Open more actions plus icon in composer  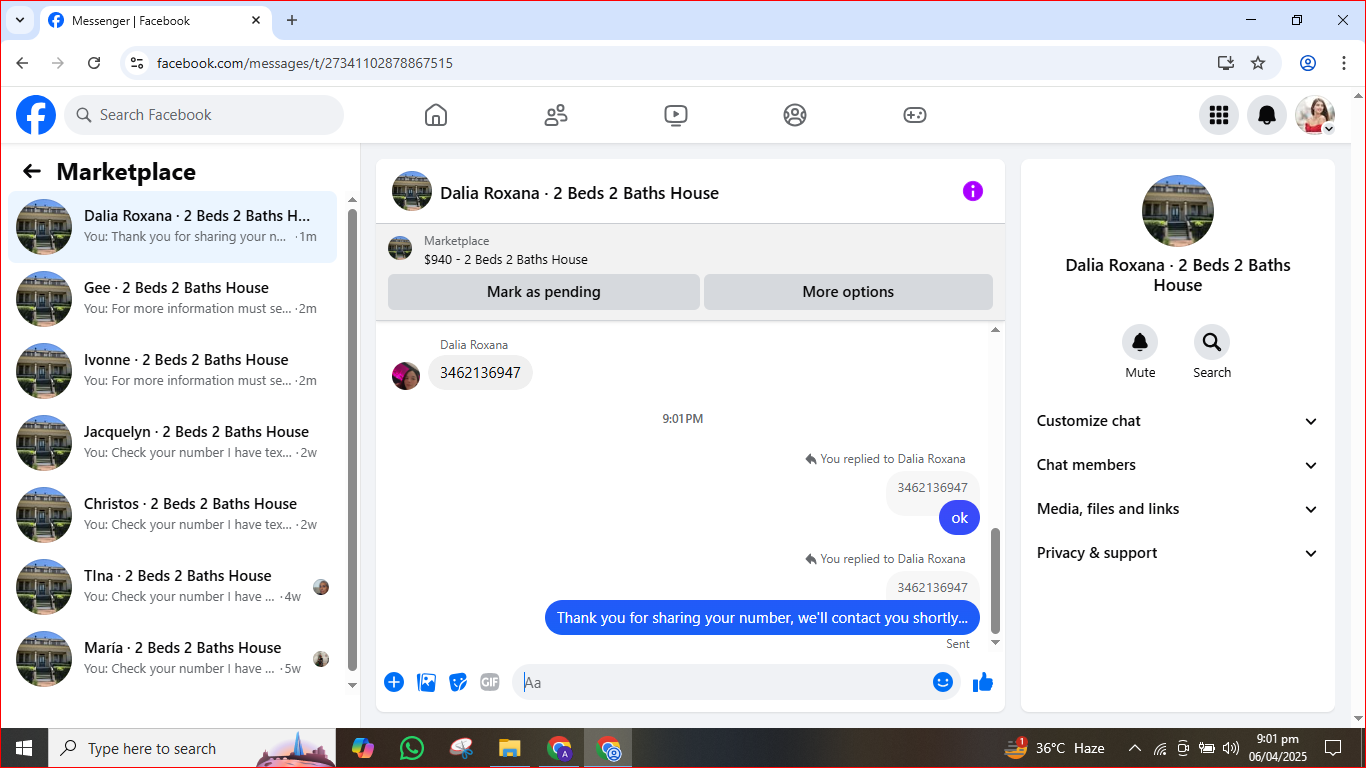394,682
